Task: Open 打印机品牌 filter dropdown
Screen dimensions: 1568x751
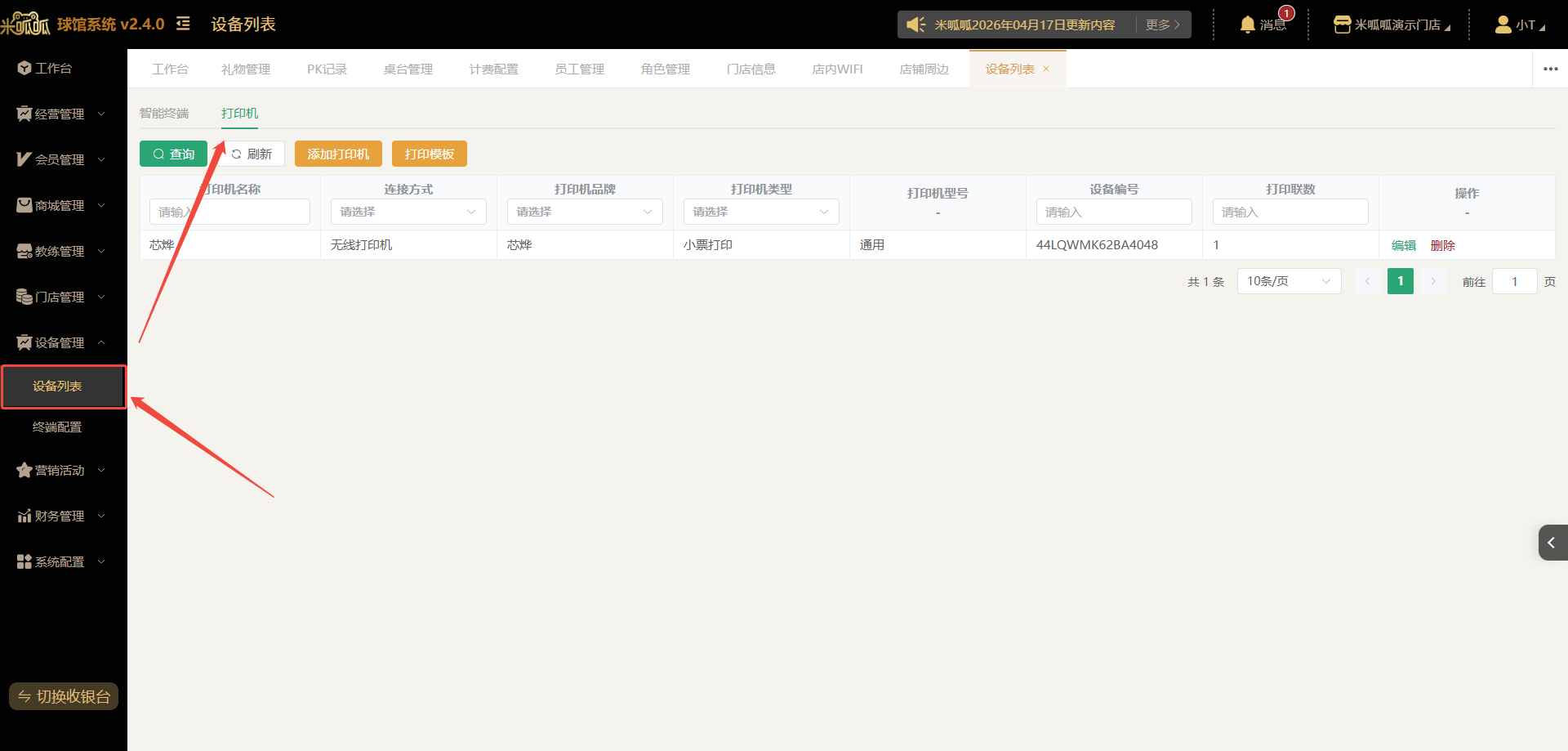Action: (x=585, y=212)
